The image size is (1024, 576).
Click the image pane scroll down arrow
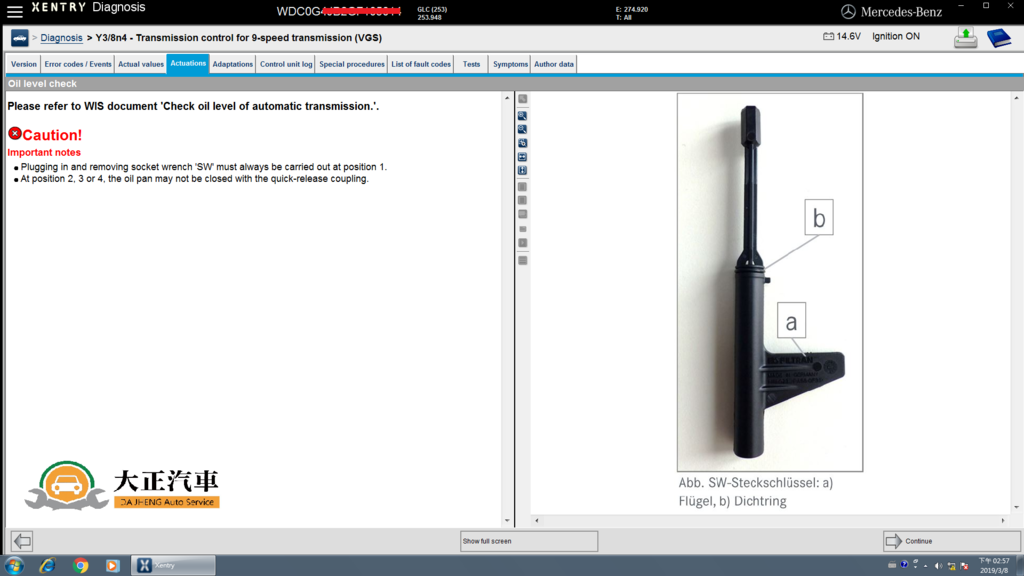tap(1016, 507)
